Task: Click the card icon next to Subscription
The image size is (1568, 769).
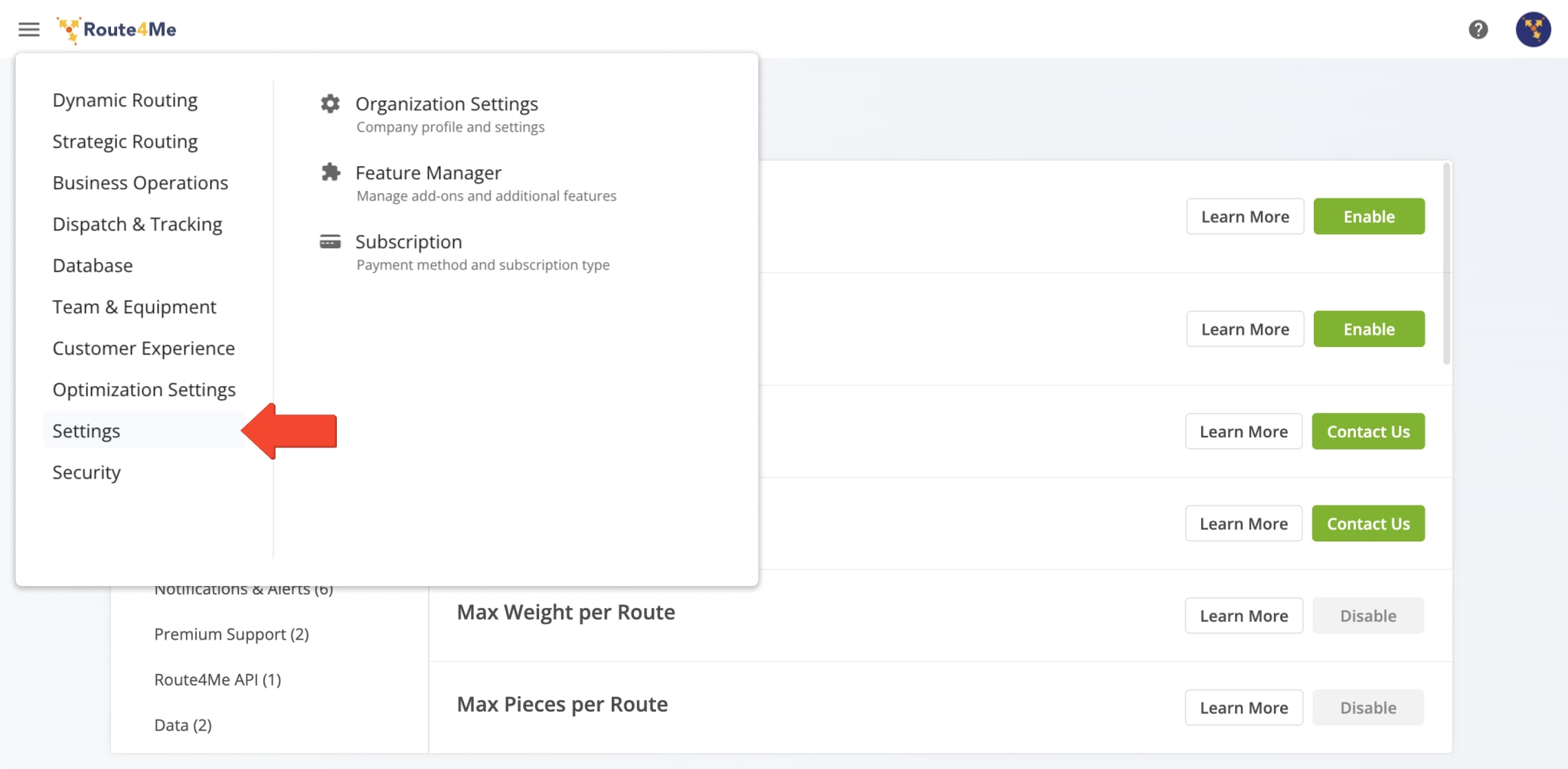Action: 329,242
